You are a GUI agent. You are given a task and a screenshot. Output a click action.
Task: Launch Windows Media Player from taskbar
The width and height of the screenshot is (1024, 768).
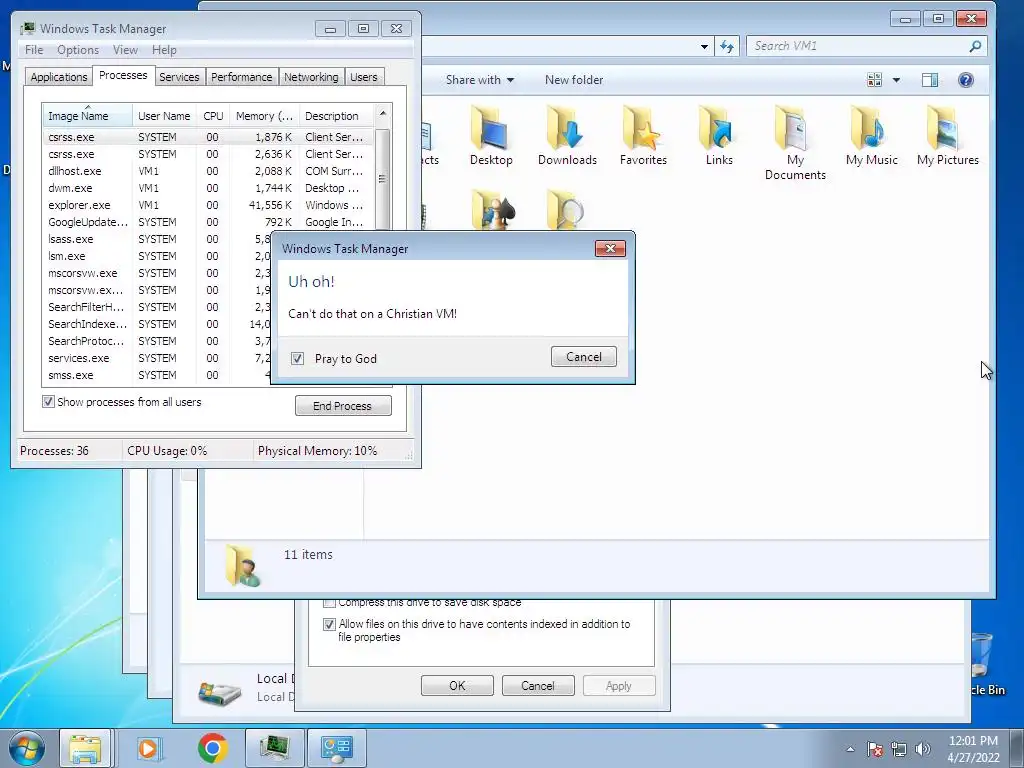[x=149, y=748]
